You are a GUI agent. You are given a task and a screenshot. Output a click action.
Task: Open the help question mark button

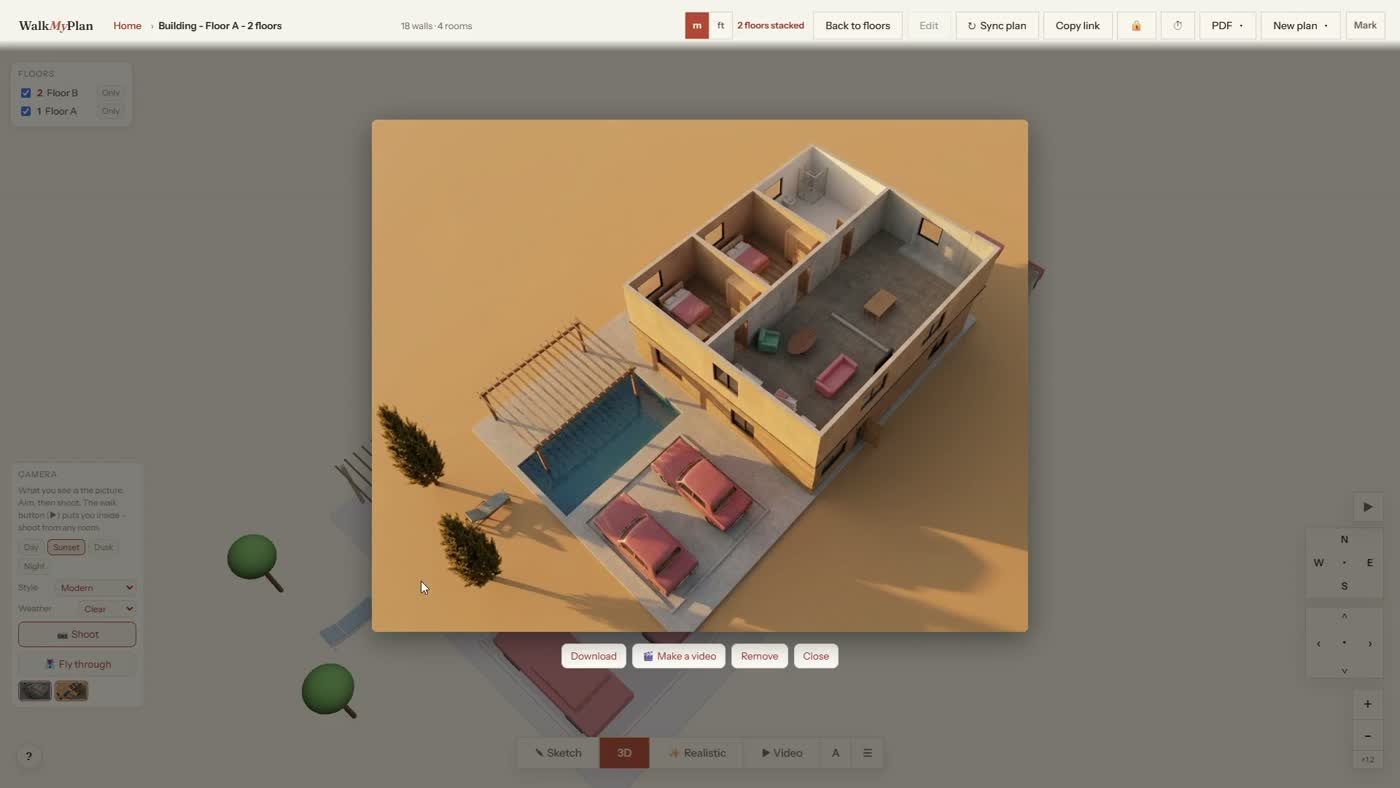29,757
